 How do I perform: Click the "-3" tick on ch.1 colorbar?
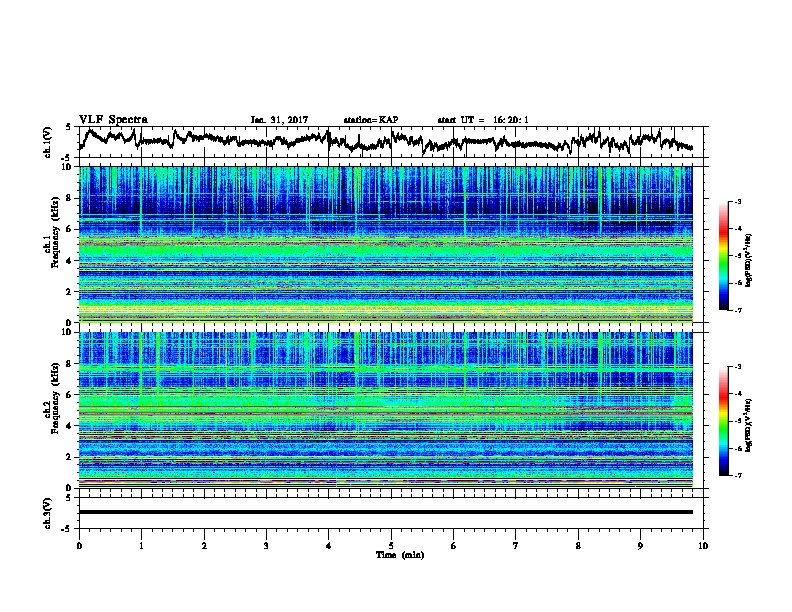[737, 202]
